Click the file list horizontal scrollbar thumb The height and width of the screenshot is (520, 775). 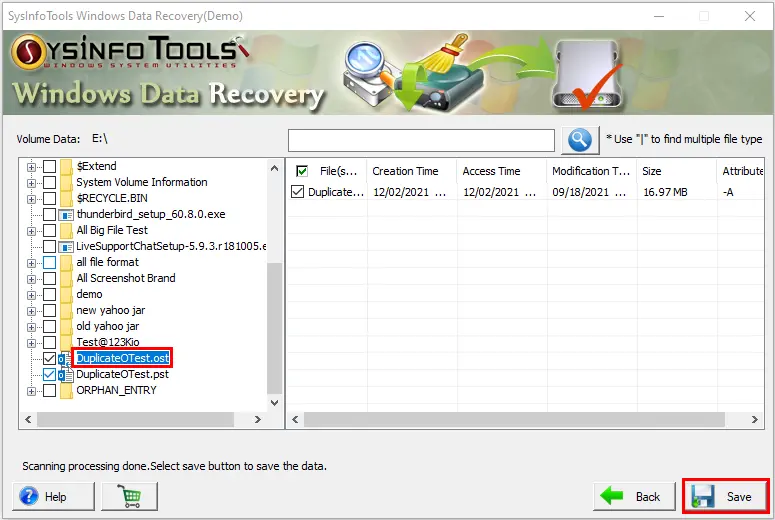point(514,420)
